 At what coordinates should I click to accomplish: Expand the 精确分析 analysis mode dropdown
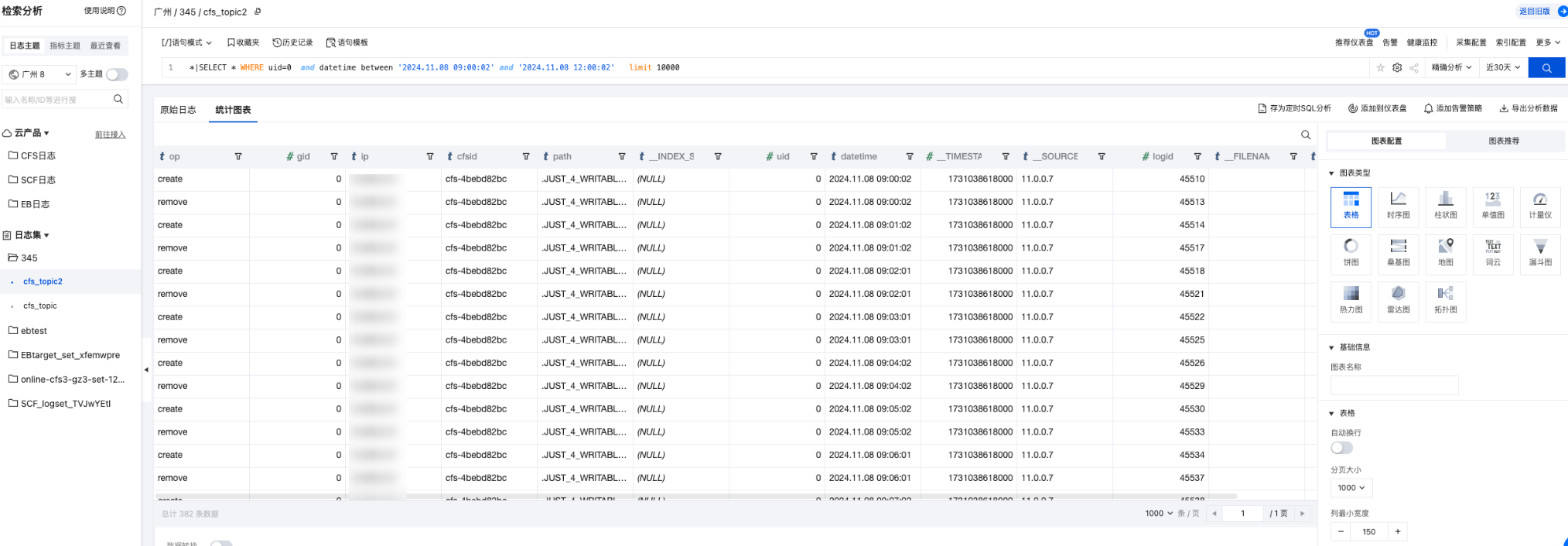(x=1451, y=68)
